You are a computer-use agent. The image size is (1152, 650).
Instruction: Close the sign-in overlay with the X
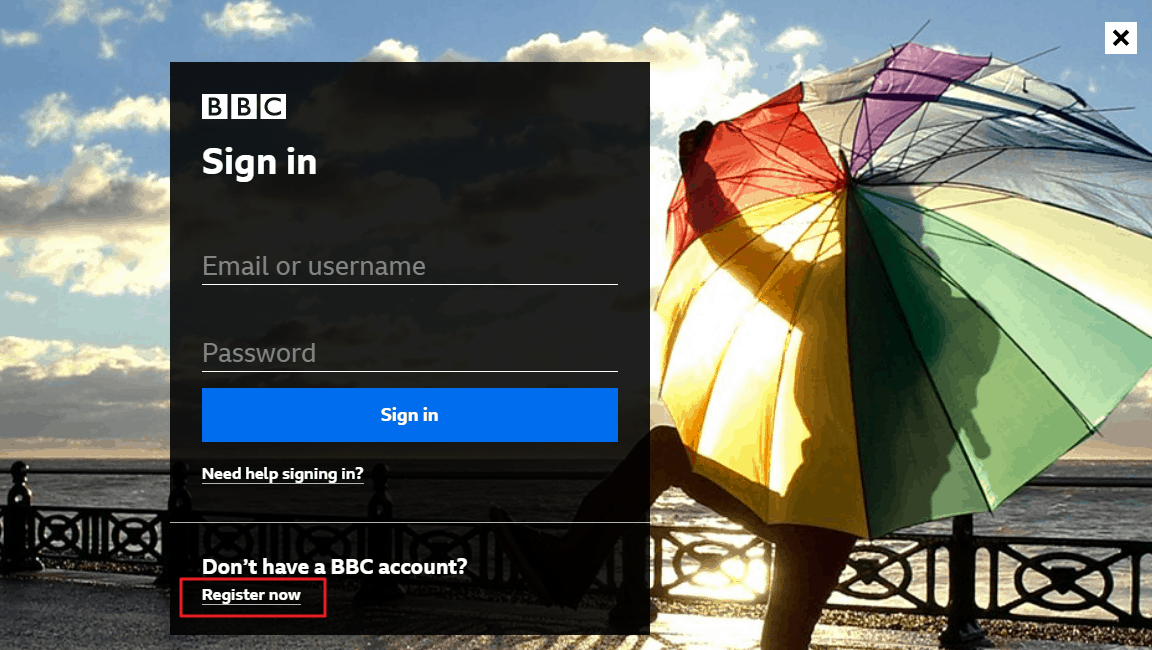(x=1120, y=37)
